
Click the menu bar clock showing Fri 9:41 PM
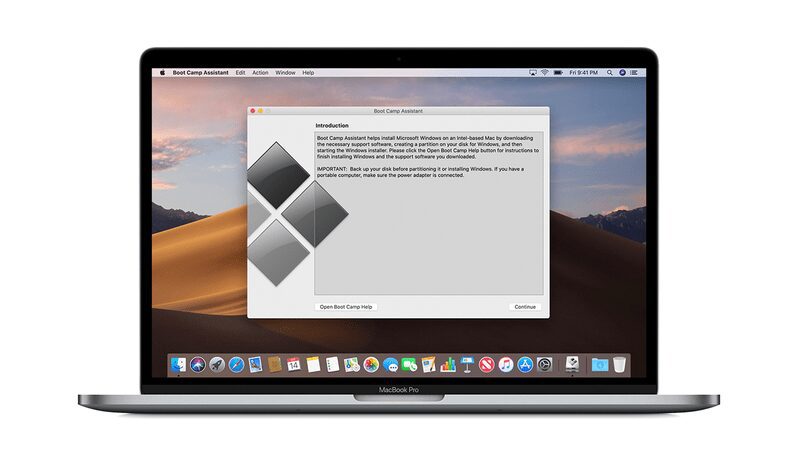coord(585,73)
